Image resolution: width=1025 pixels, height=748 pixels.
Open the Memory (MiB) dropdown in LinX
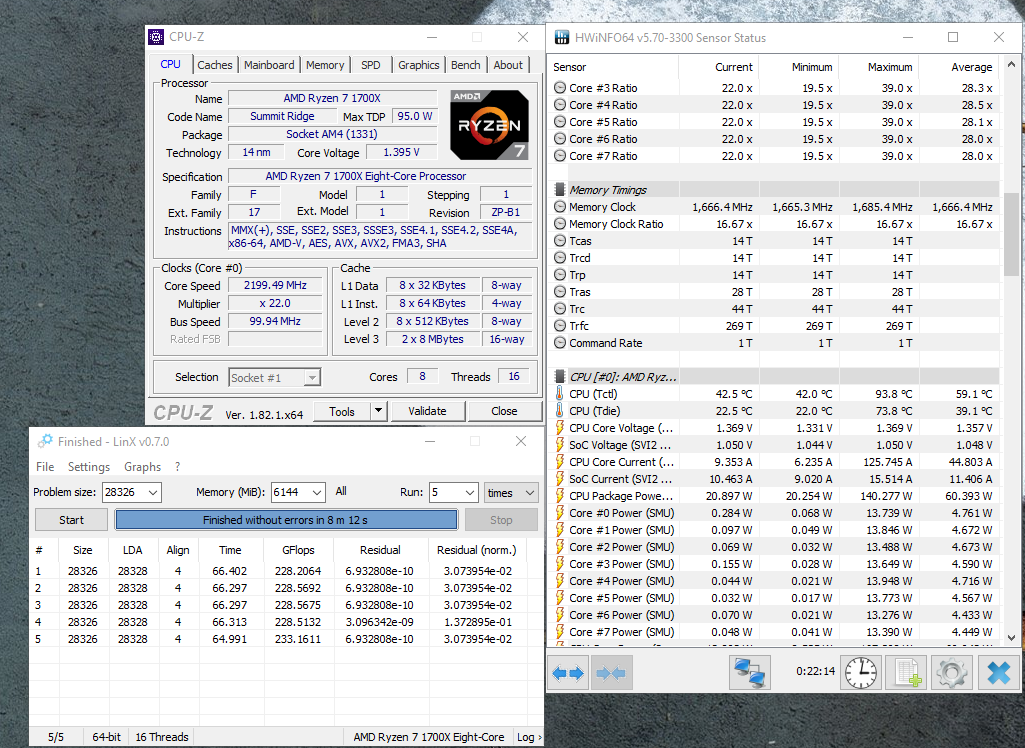click(x=316, y=492)
